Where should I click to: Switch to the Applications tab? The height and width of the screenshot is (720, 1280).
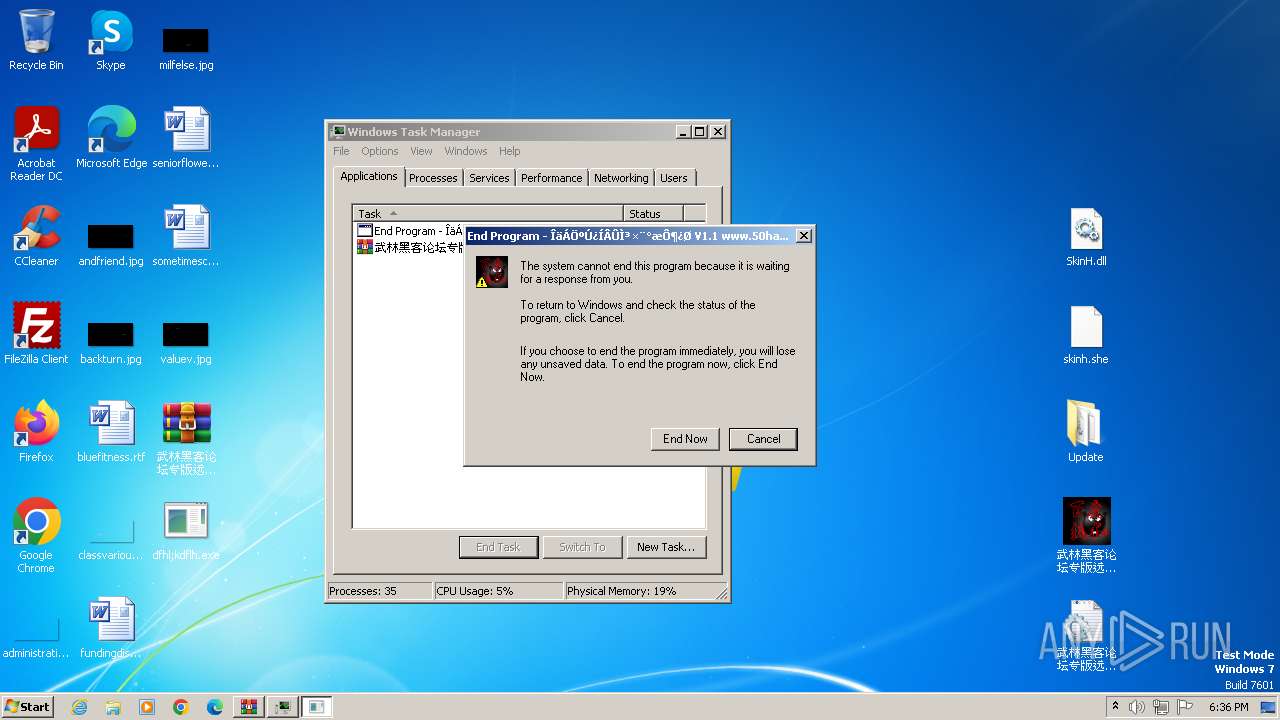(369, 176)
